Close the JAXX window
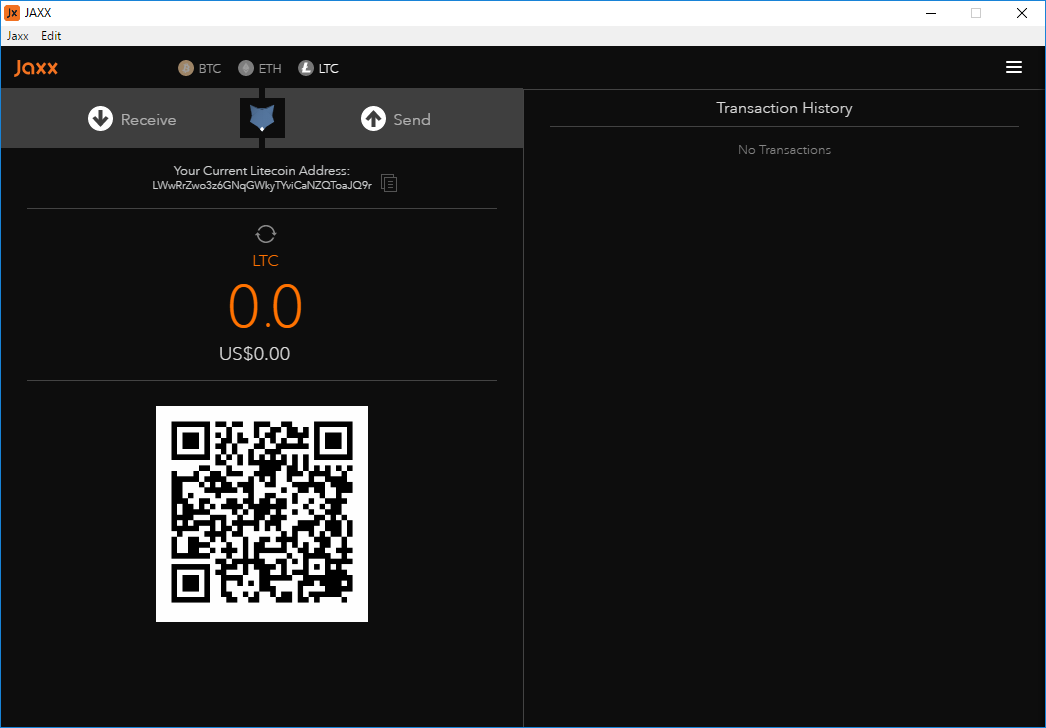Viewport: 1046px width, 728px height. tap(1021, 13)
